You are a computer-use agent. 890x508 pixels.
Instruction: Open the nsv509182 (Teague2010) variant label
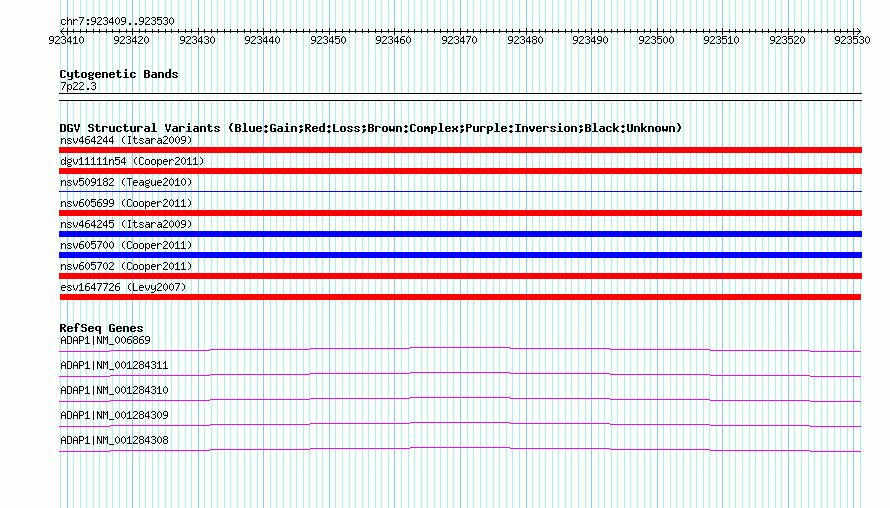pos(126,182)
